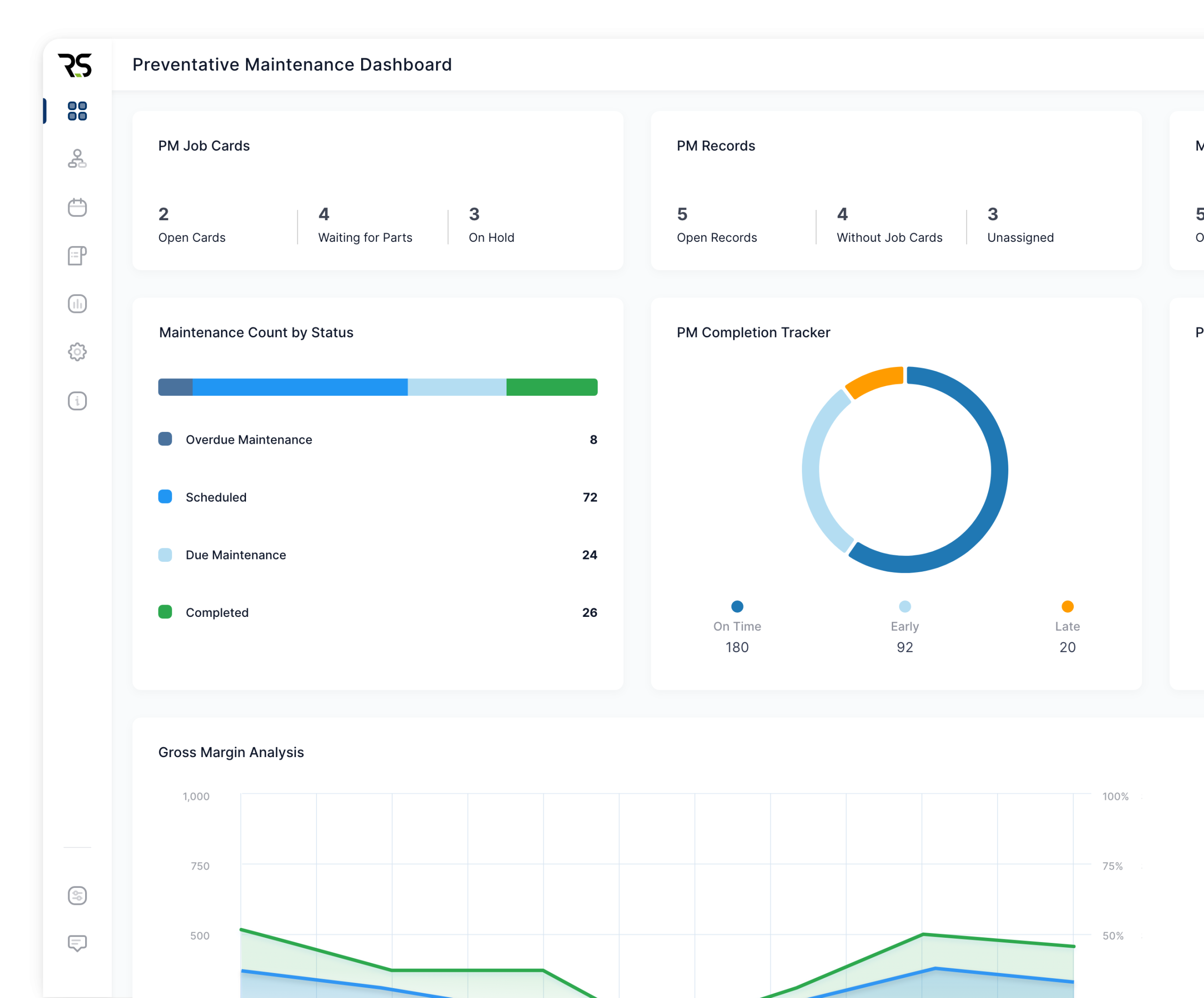Click the Late value 20

(1068, 647)
